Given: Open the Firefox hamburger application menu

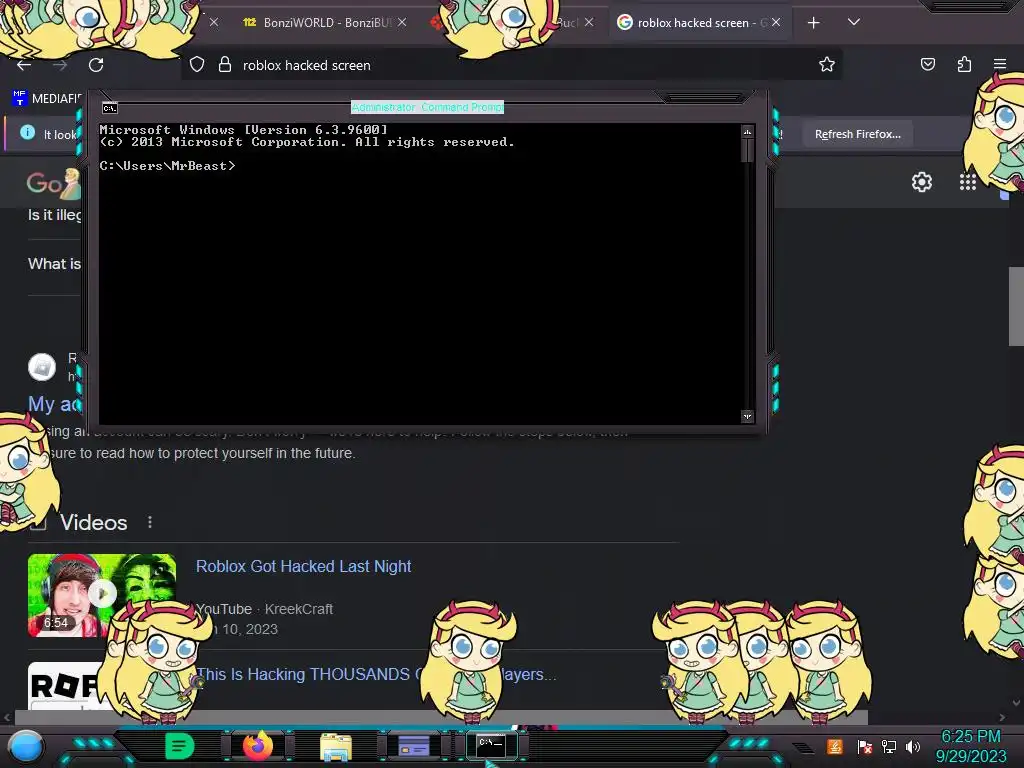Looking at the screenshot, I should coord(1000,64).
